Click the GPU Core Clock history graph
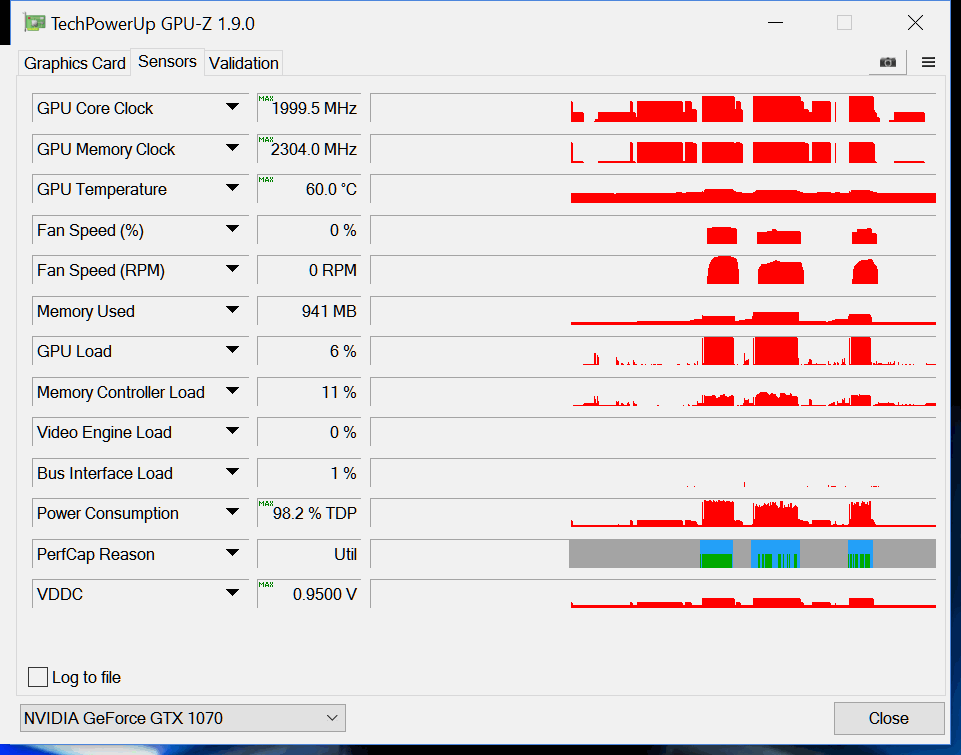Screen dimensions: 961x755 (653, 108)
